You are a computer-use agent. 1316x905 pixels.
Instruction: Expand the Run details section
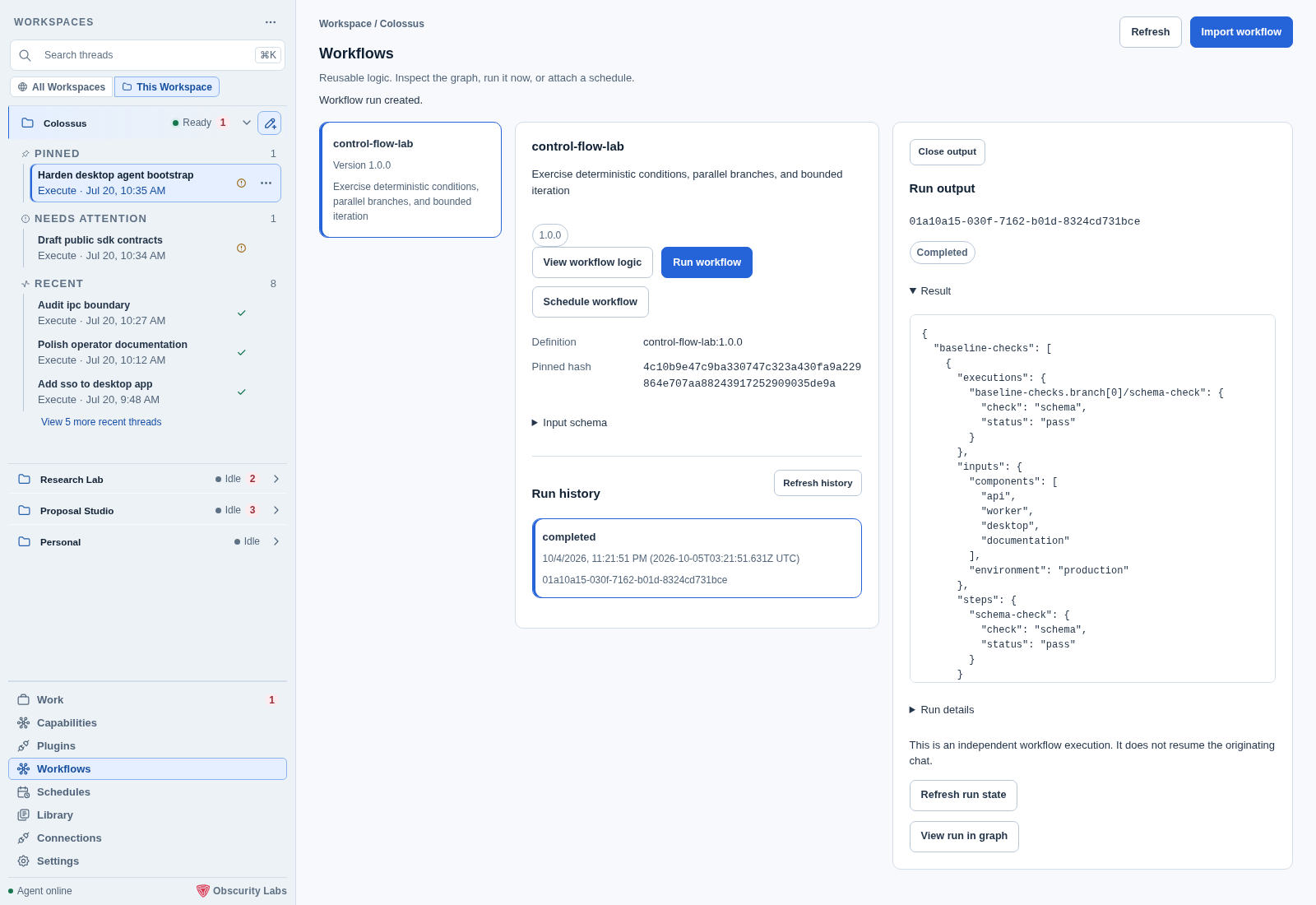coord(942,710)
